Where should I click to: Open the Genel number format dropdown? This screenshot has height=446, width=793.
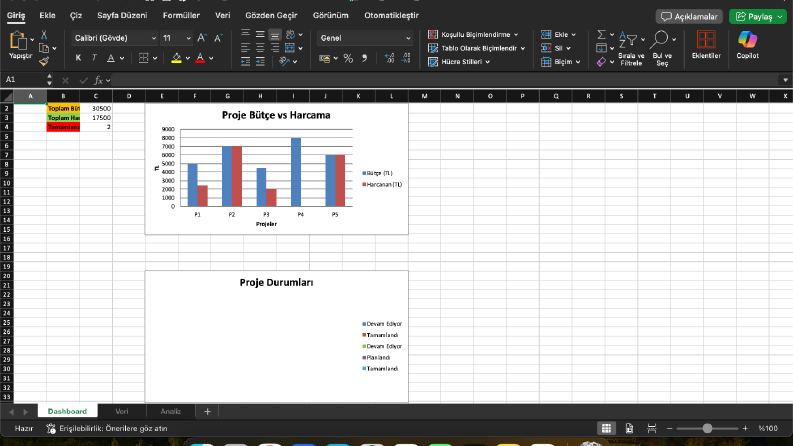(x=408, y=38)
